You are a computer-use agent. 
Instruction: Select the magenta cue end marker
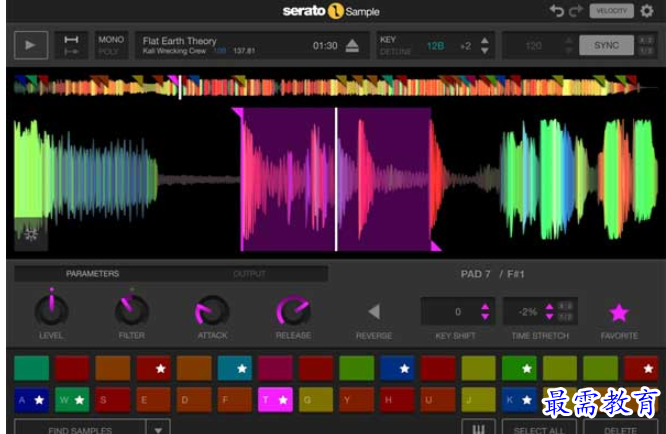(436, 246)
